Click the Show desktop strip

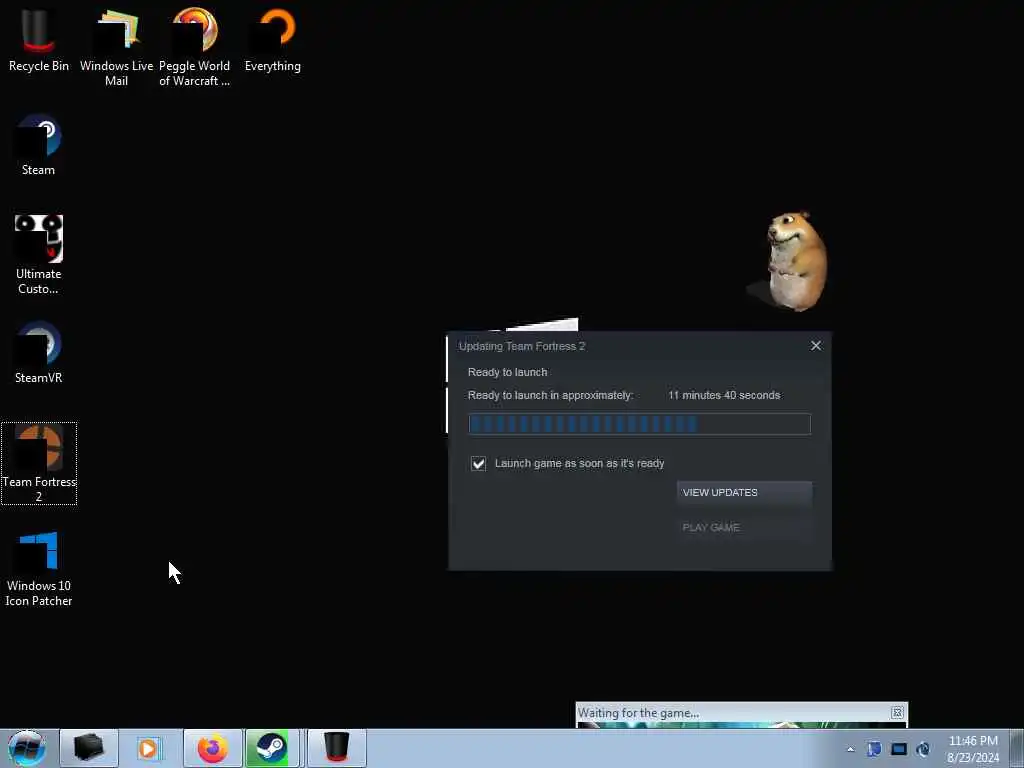tap(1017, 748)
